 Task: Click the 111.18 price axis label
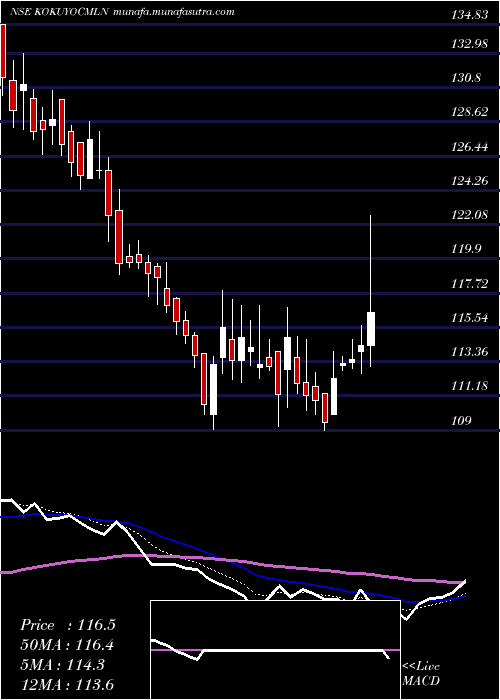pos(469,386)
